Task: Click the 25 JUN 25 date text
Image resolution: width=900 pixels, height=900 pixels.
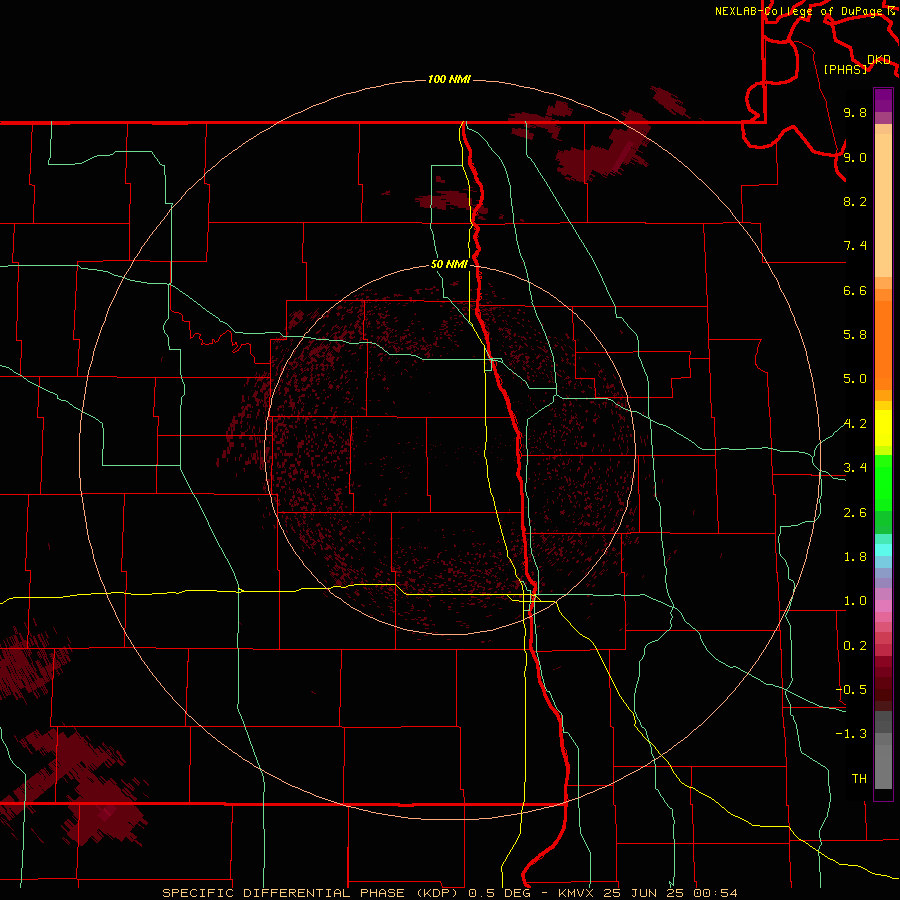Action: pyautogui.click(x=643, y=893)
